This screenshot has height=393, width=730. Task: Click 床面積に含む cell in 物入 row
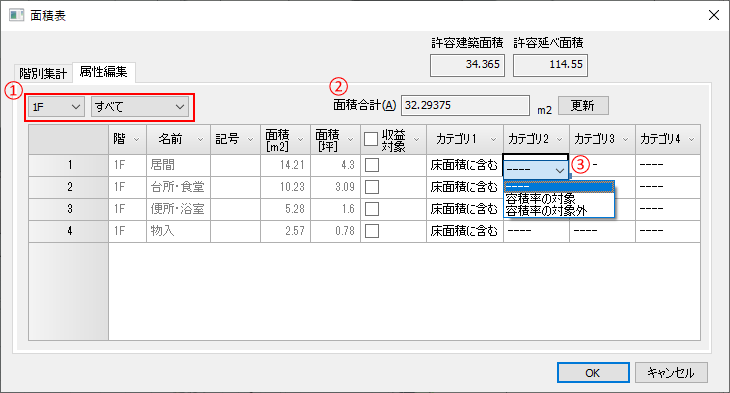coord(465,231)
